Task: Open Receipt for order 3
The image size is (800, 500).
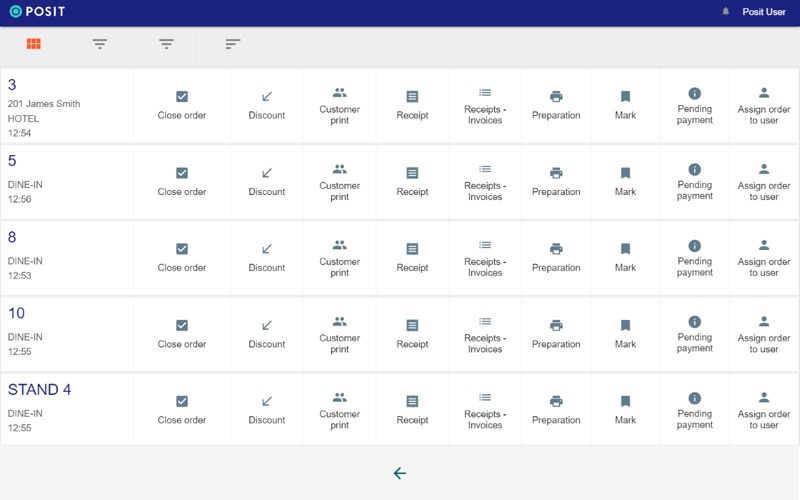Action: [x=412, y=106]
